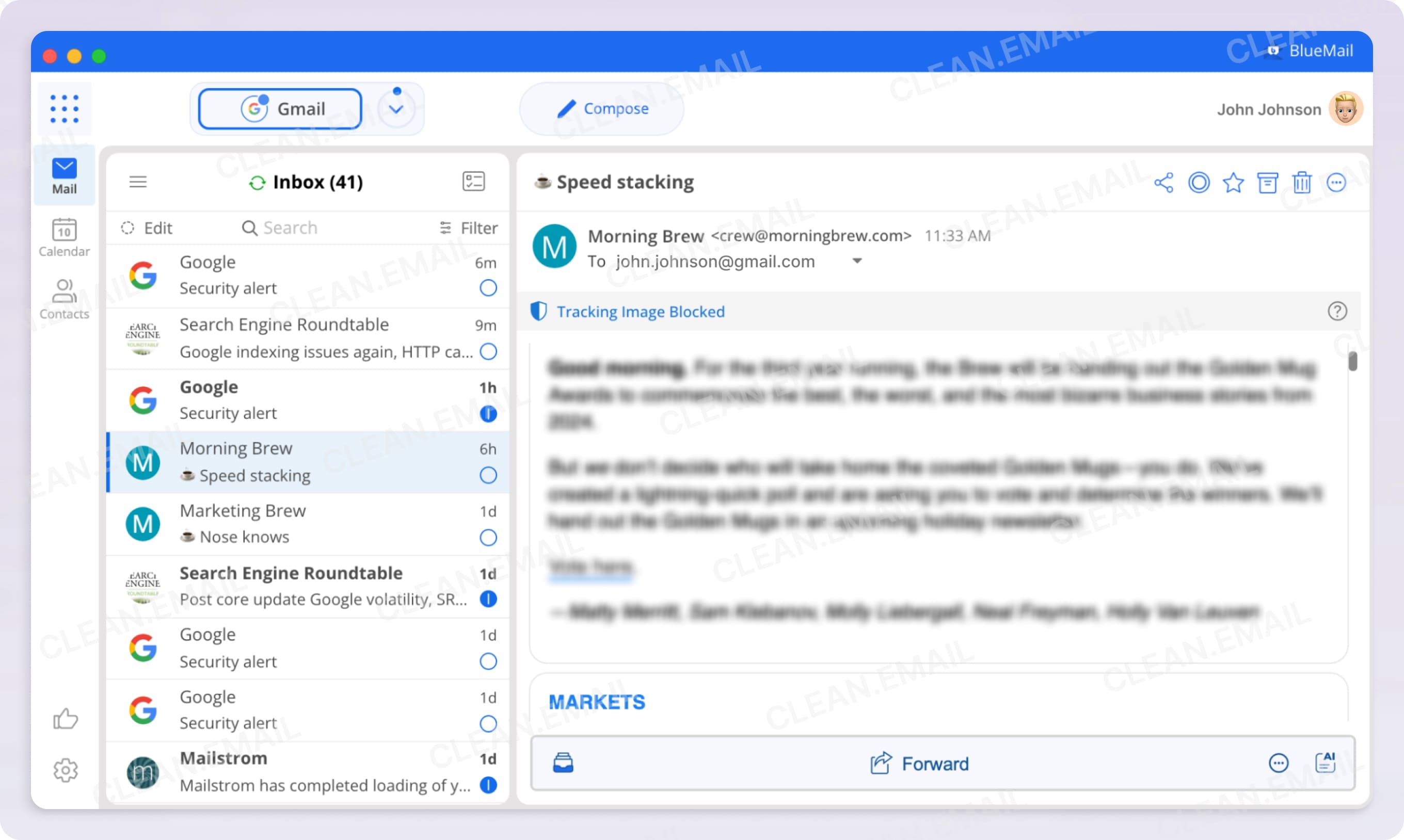The width and height of the screenshot is (1404, 840).
Task: Refresh the Inbox
Action: pyautogui.click(x=258, y=182)
